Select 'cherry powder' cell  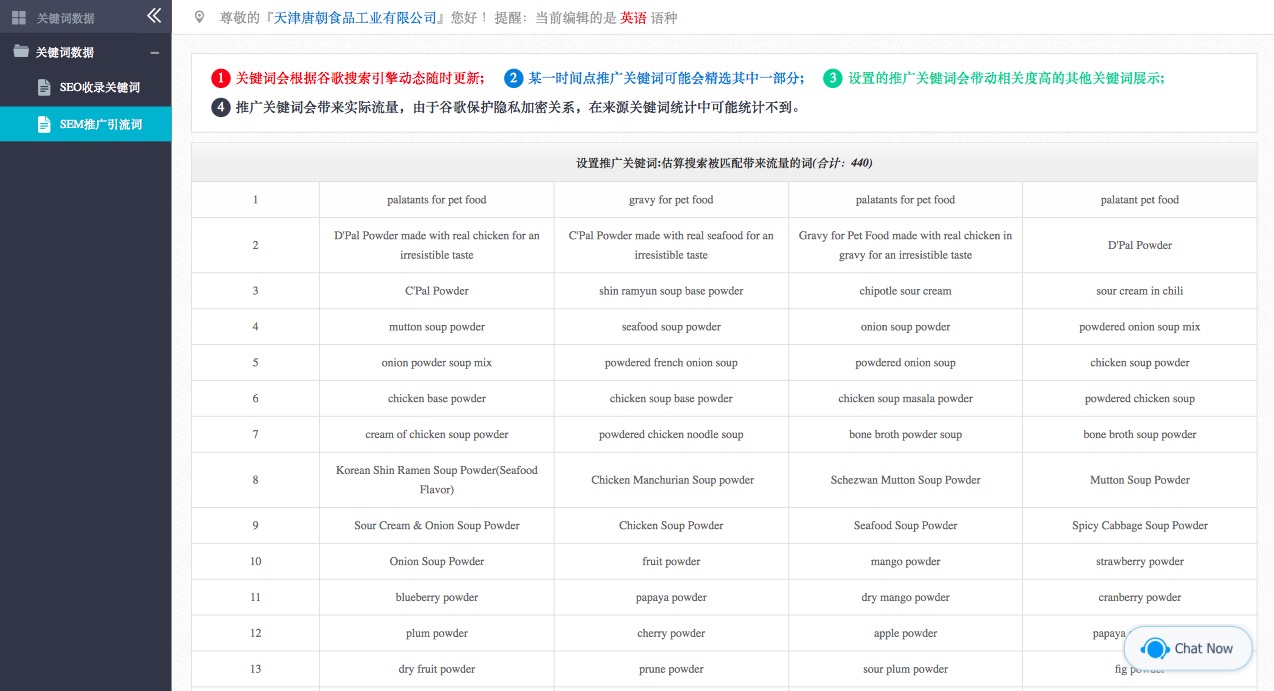click(671, 634)
